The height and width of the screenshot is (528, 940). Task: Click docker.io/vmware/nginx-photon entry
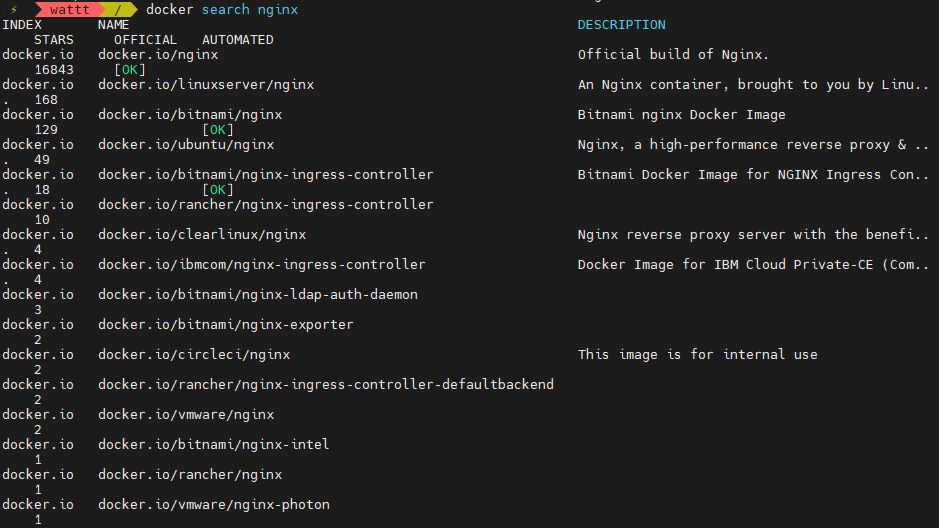click(213, 504)
